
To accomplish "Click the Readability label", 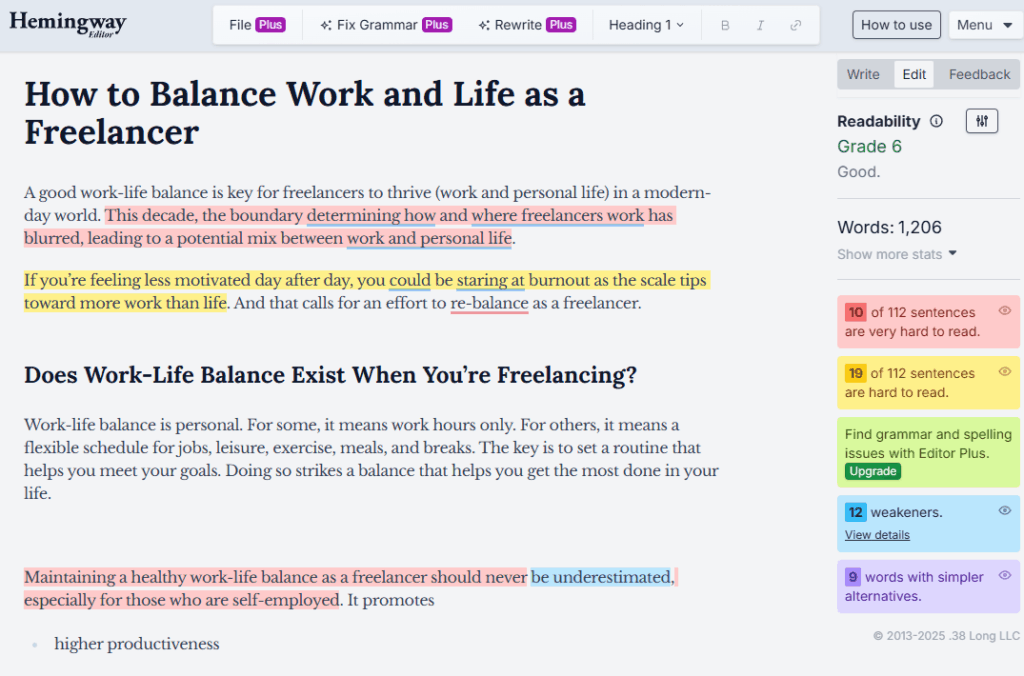I will click(x=878, y=121).
